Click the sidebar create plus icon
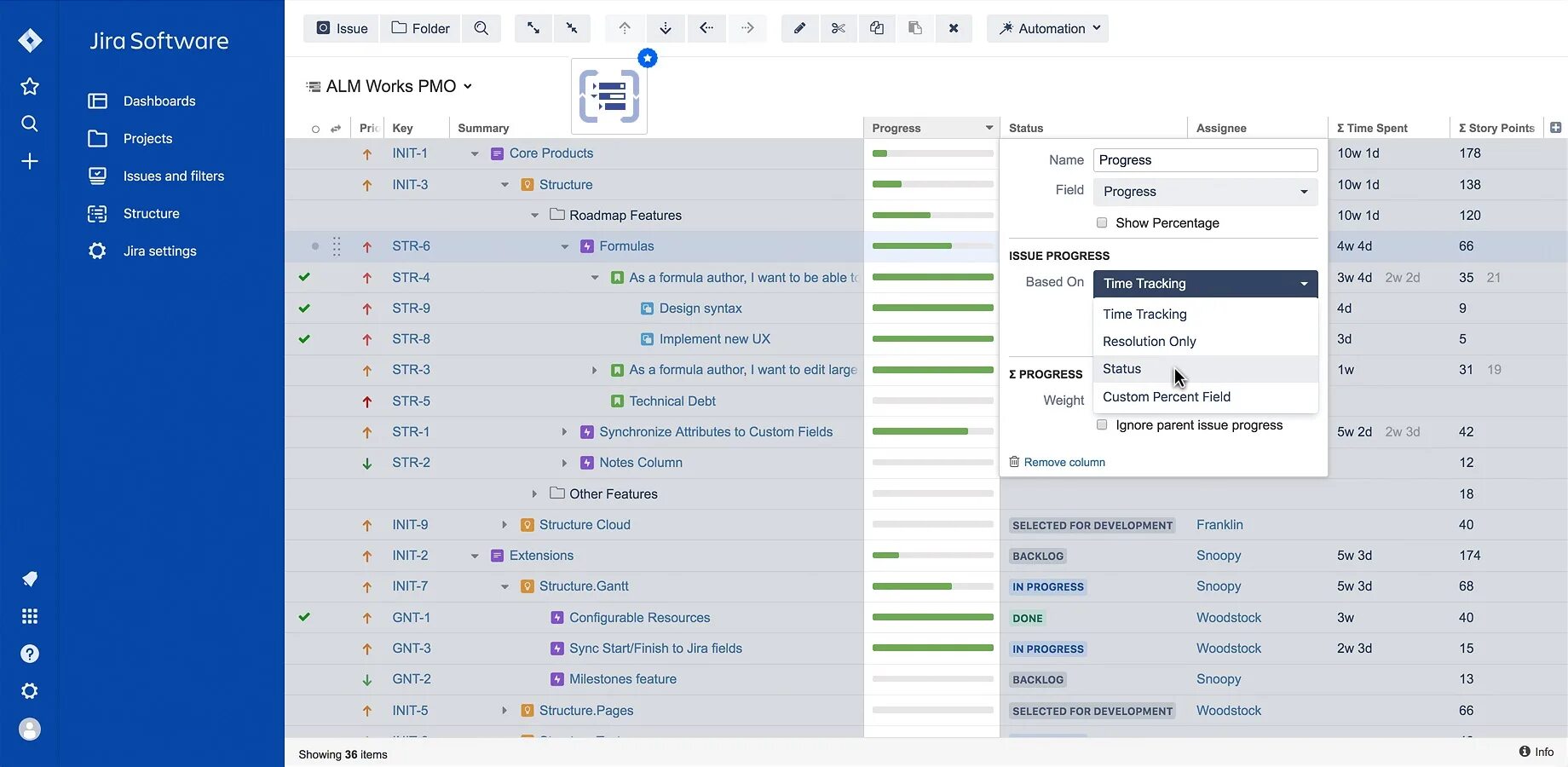This screenshot has height=767, width=1568. point(30,161)
